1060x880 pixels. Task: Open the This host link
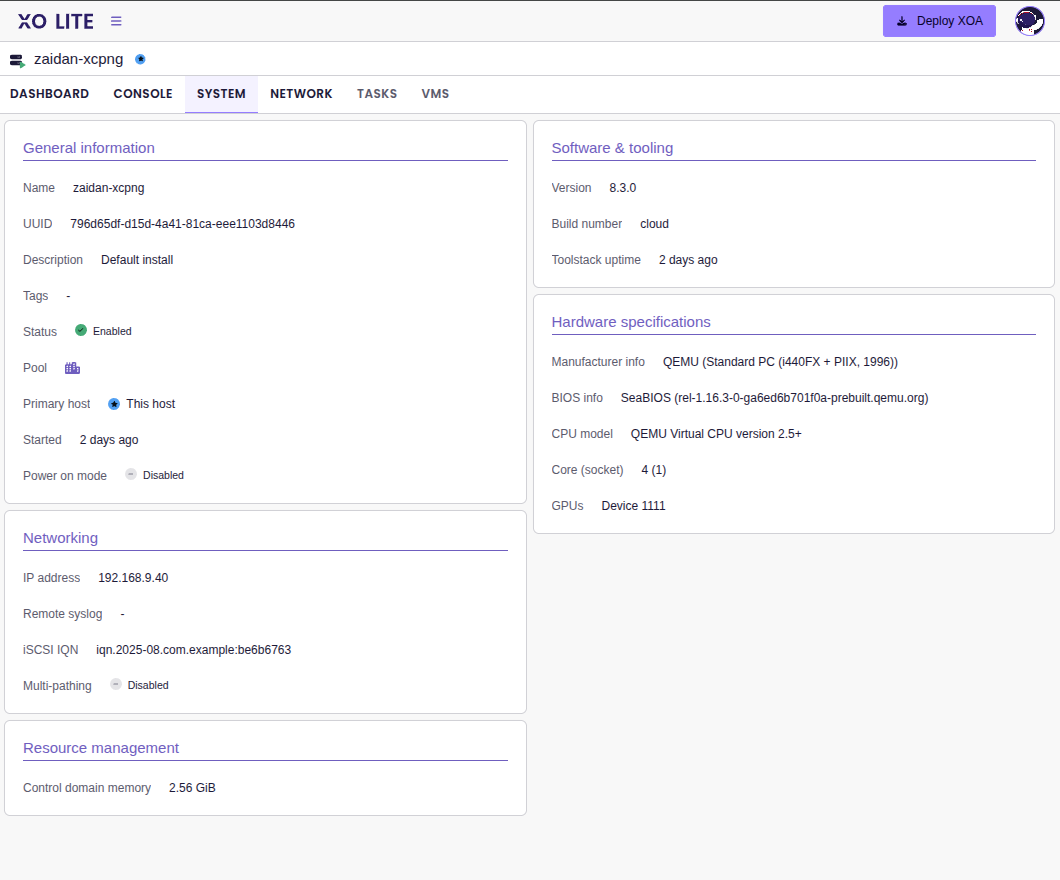[150, 404]
